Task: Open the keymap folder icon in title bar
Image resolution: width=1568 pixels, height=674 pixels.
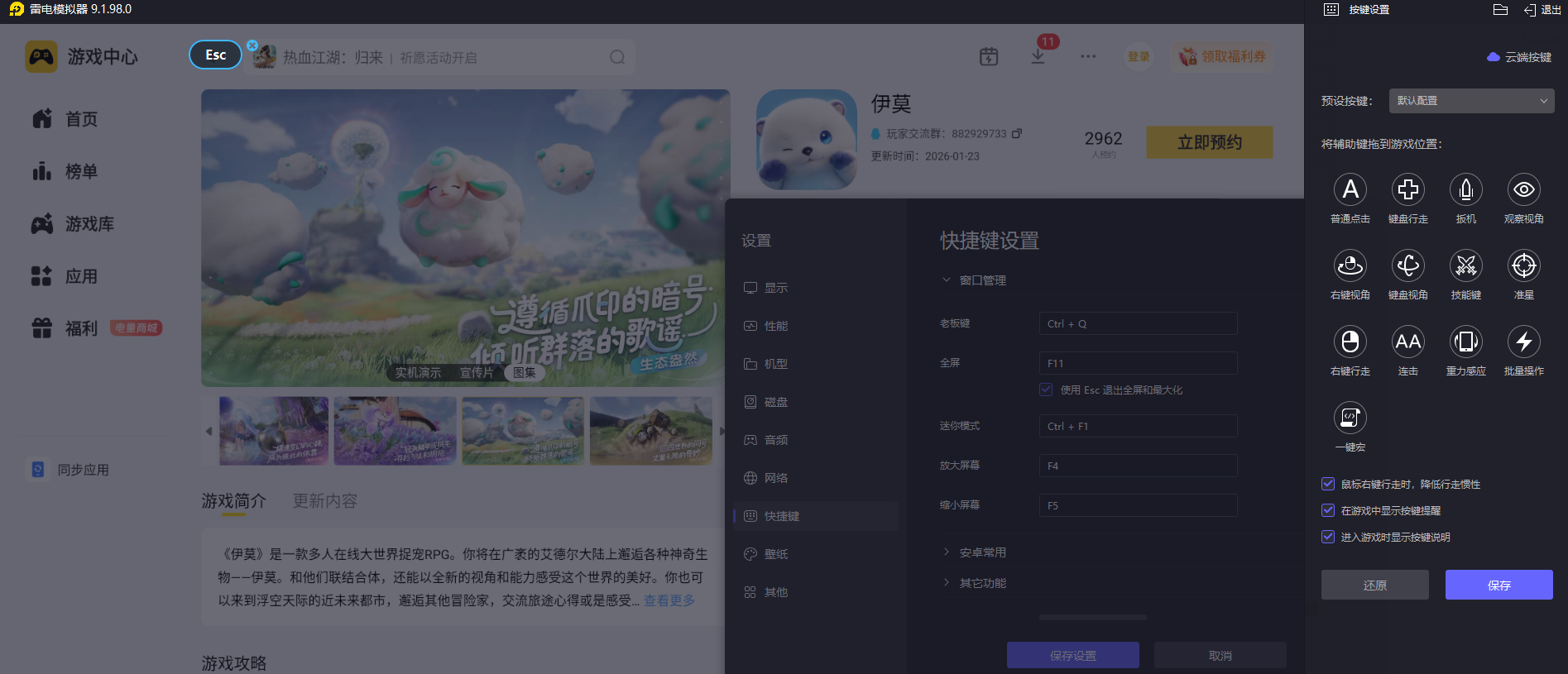Action: (1500, 10)
